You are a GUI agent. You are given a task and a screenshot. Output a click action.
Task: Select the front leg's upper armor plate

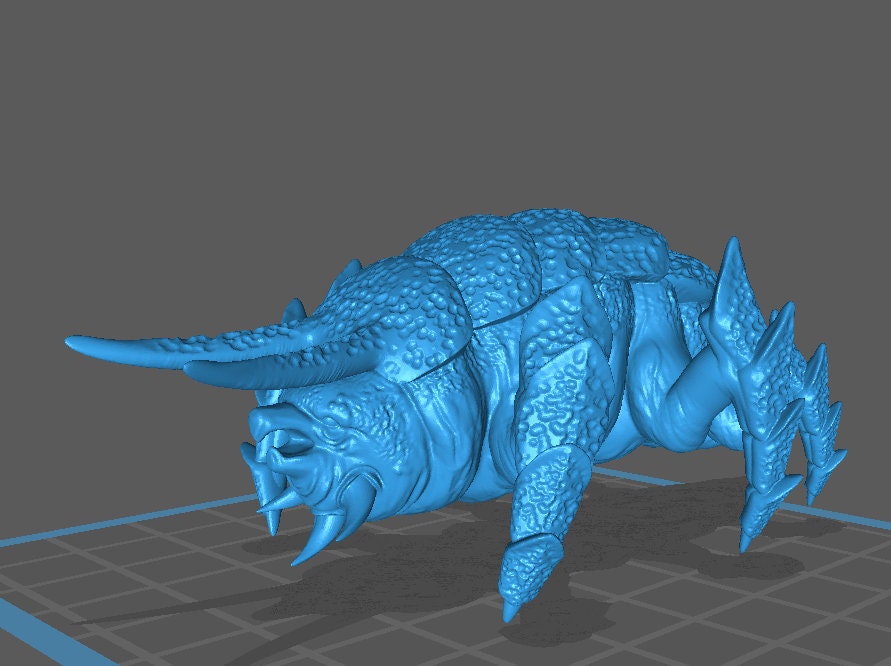(570, 400)
